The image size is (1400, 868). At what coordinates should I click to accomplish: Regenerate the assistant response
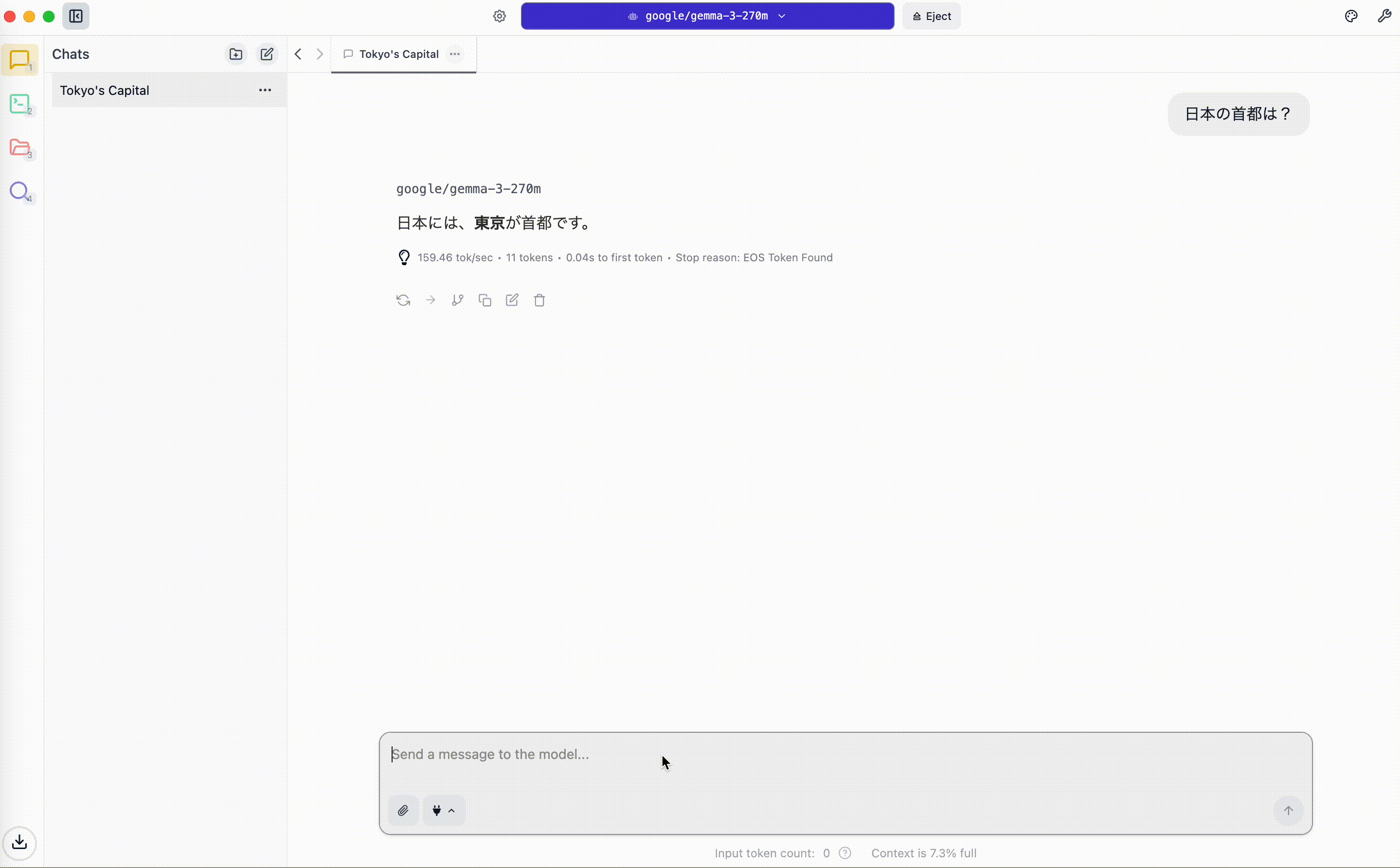click(x=403, y=300)
